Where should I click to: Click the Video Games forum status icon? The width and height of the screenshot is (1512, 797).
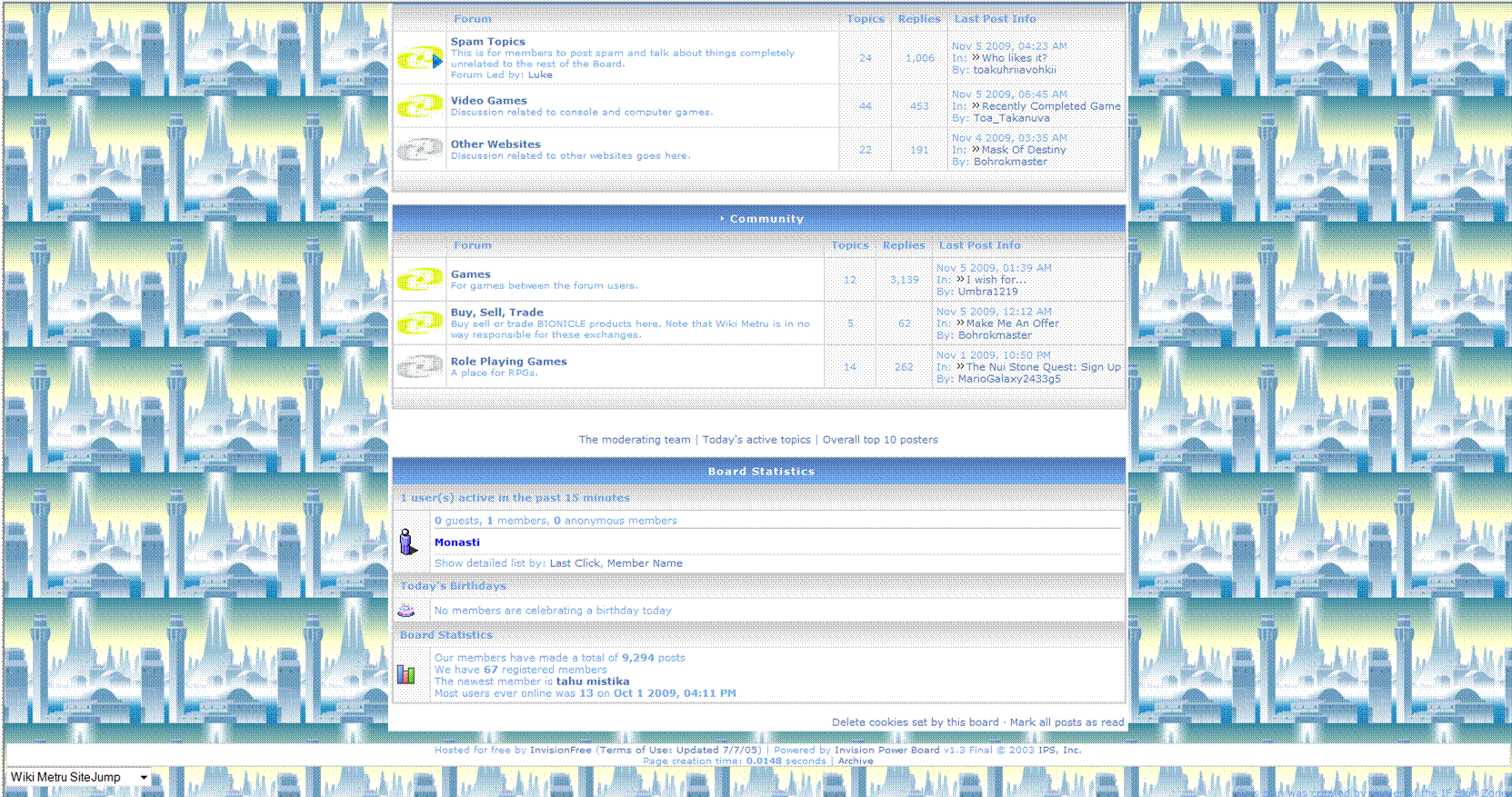(420, 106)
